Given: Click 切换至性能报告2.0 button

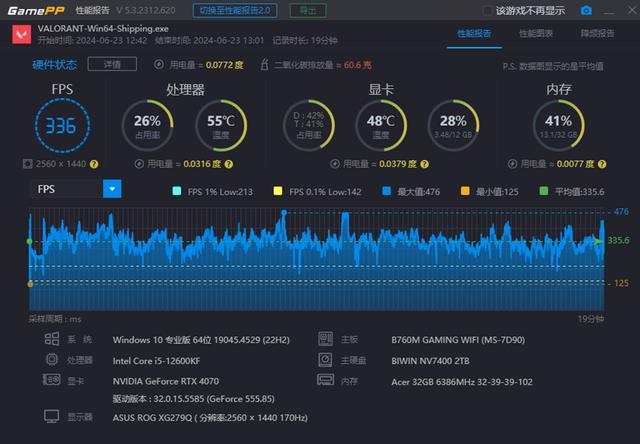Looking at the screenshot, I should pyautogui.click(x=235, y=11).
